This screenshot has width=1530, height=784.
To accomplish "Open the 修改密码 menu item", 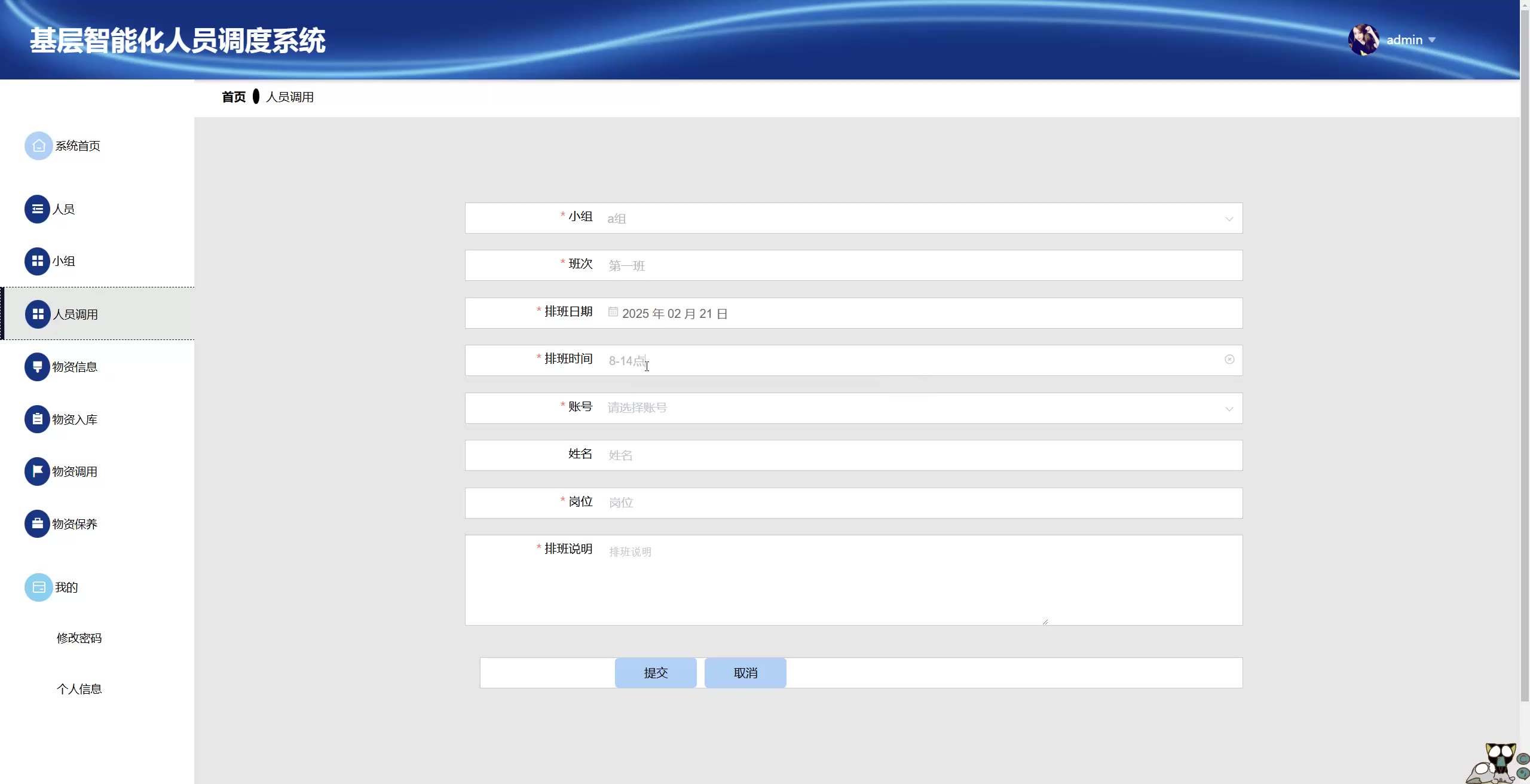I will (x=79, y=638).
